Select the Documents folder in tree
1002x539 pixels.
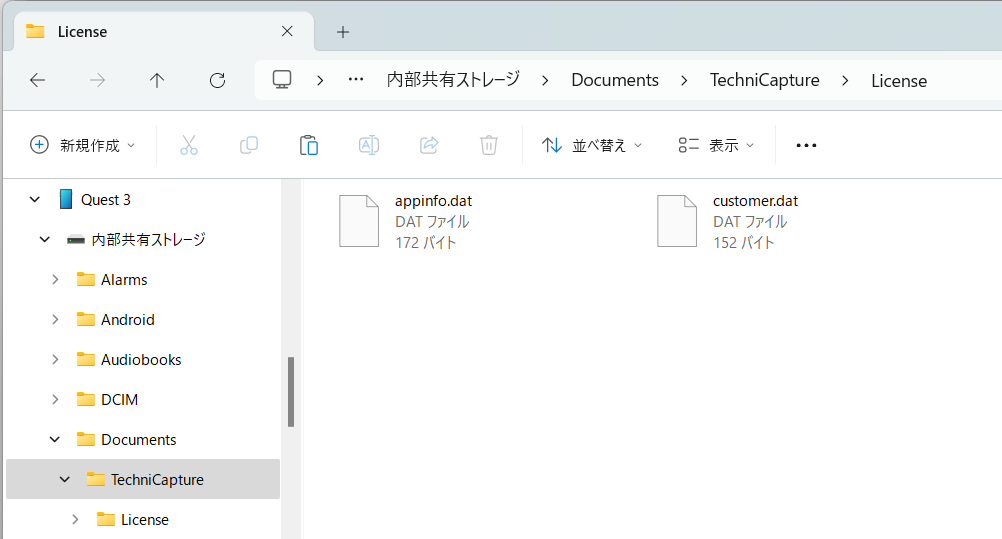tap(139, 439)
